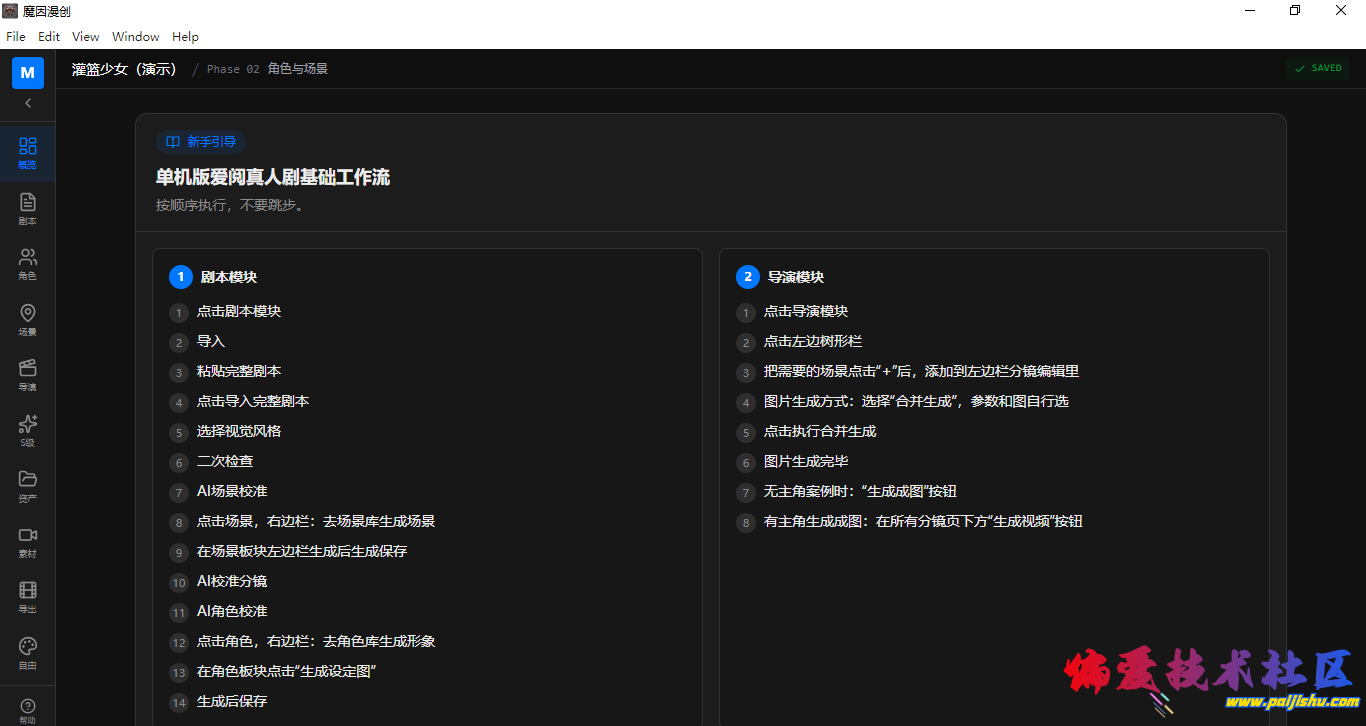Open the 概览 overview module in the sidebar

click(27, 152)
